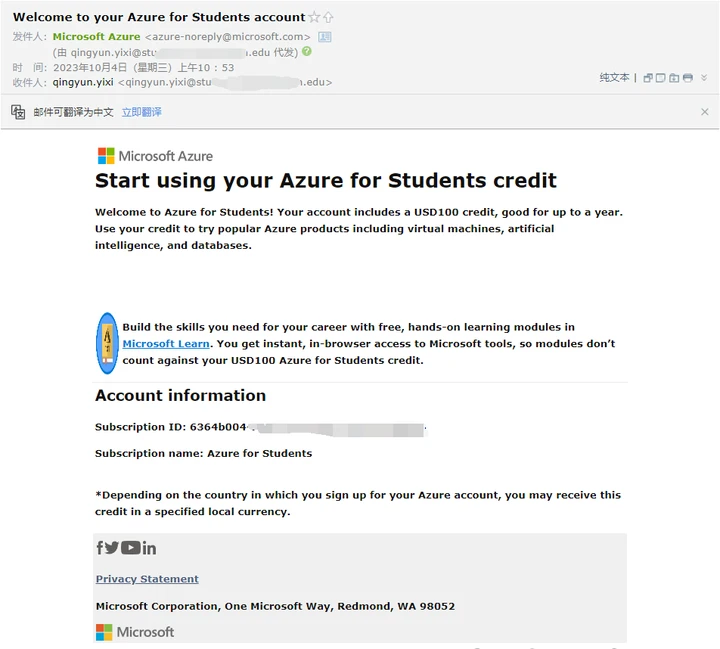Open the YouTube icon in the footer

pos(131,547)
